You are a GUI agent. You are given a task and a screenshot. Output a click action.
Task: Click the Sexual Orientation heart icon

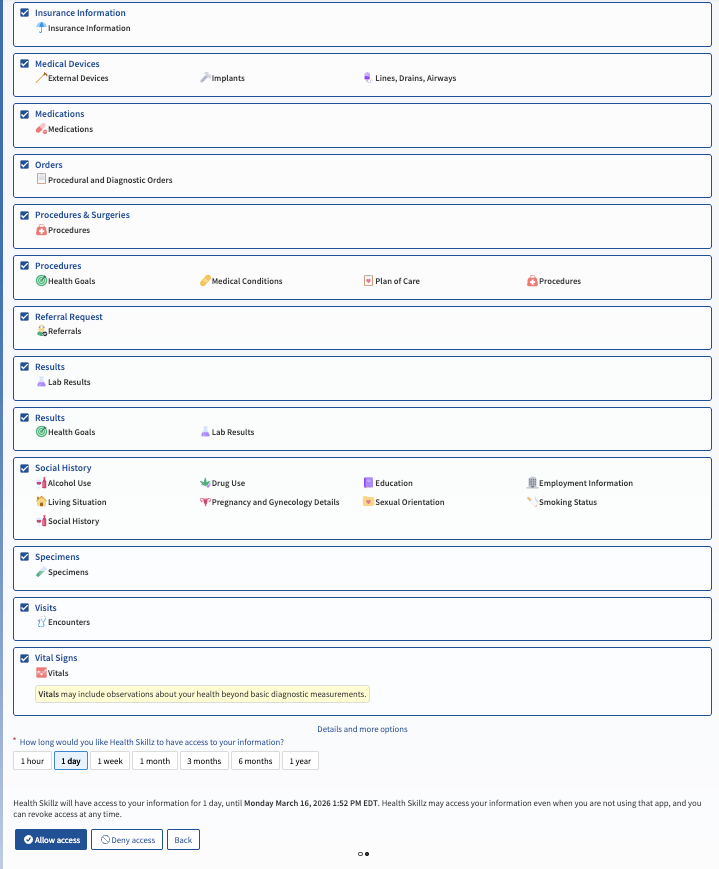[368, 502]
